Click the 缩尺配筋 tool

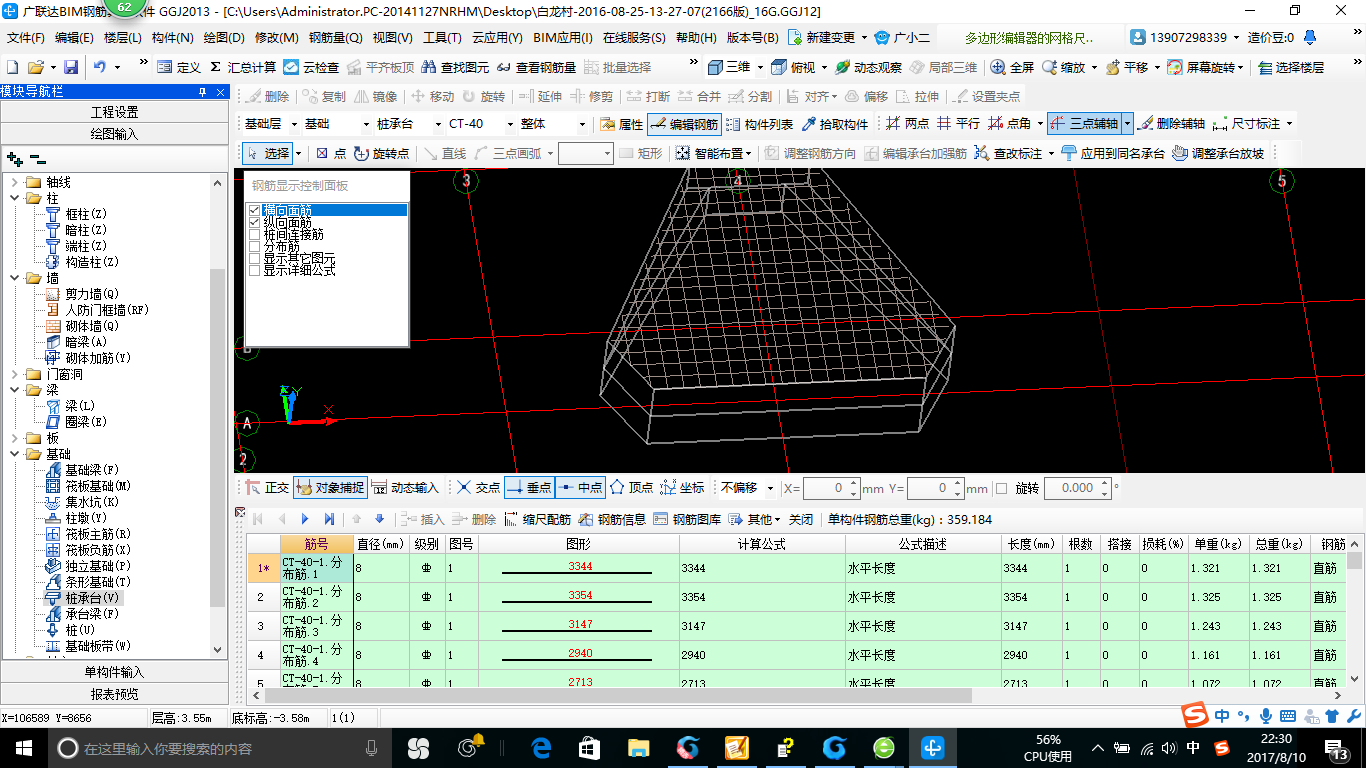(538, 519)
